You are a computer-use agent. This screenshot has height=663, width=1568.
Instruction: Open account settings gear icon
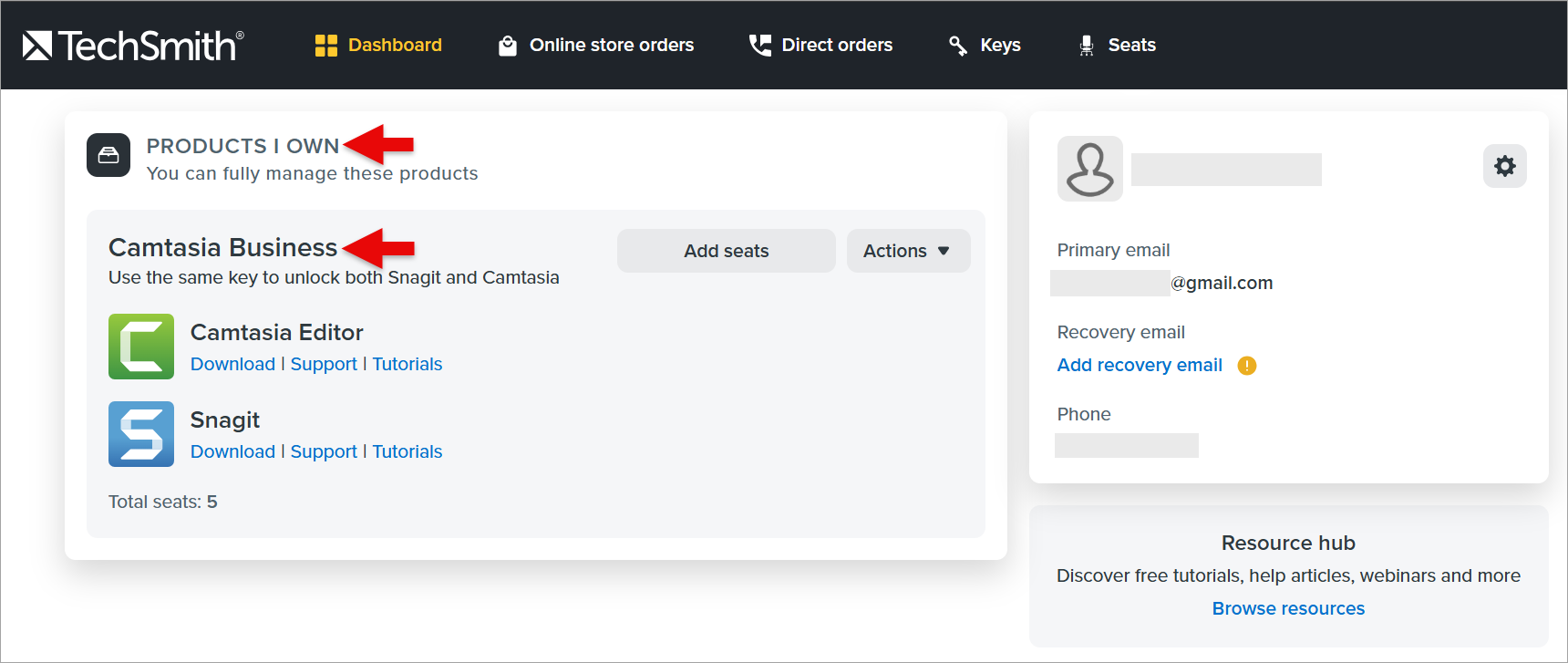[x=1505, y=166]
